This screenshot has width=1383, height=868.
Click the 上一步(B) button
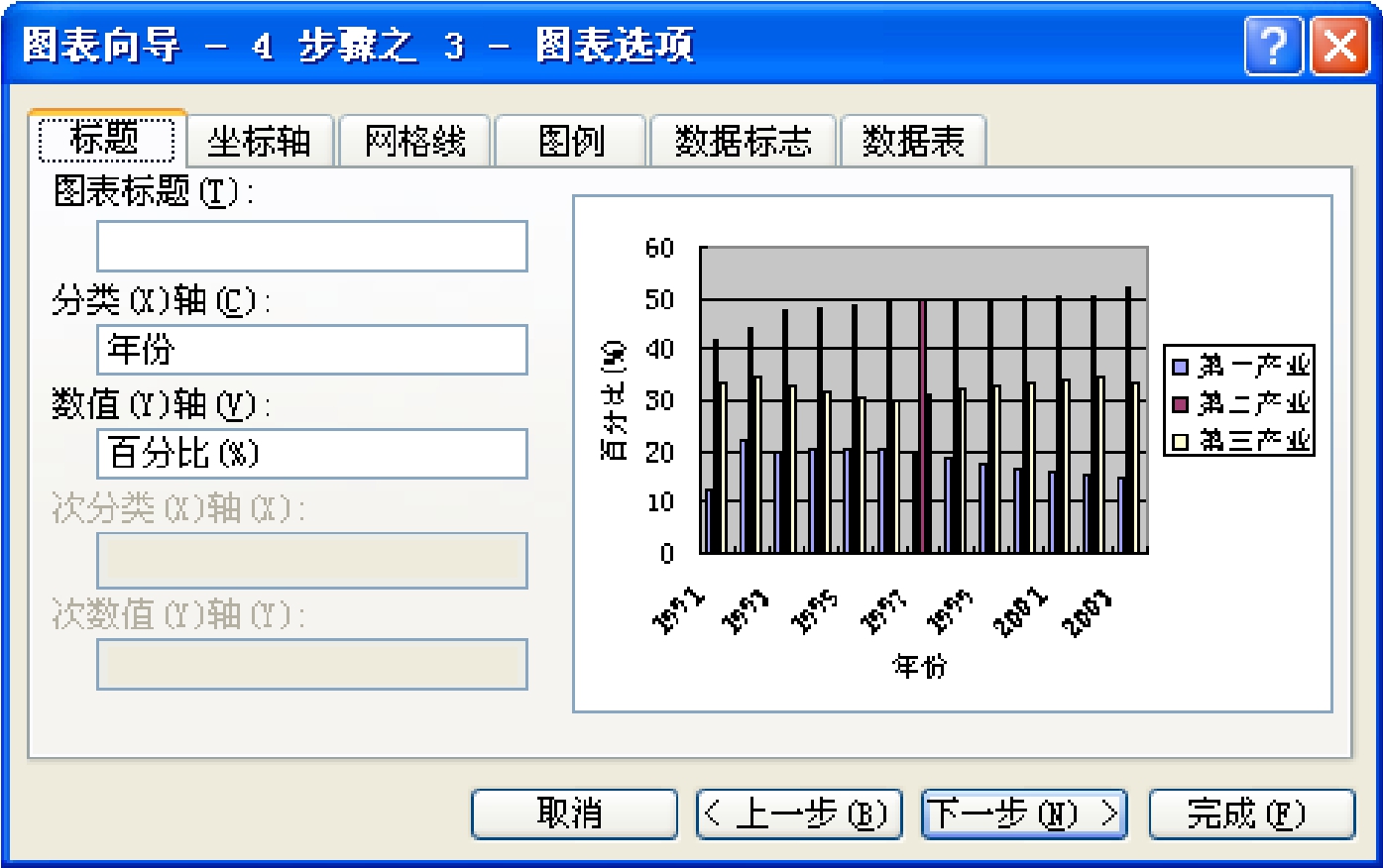point(800,814)
